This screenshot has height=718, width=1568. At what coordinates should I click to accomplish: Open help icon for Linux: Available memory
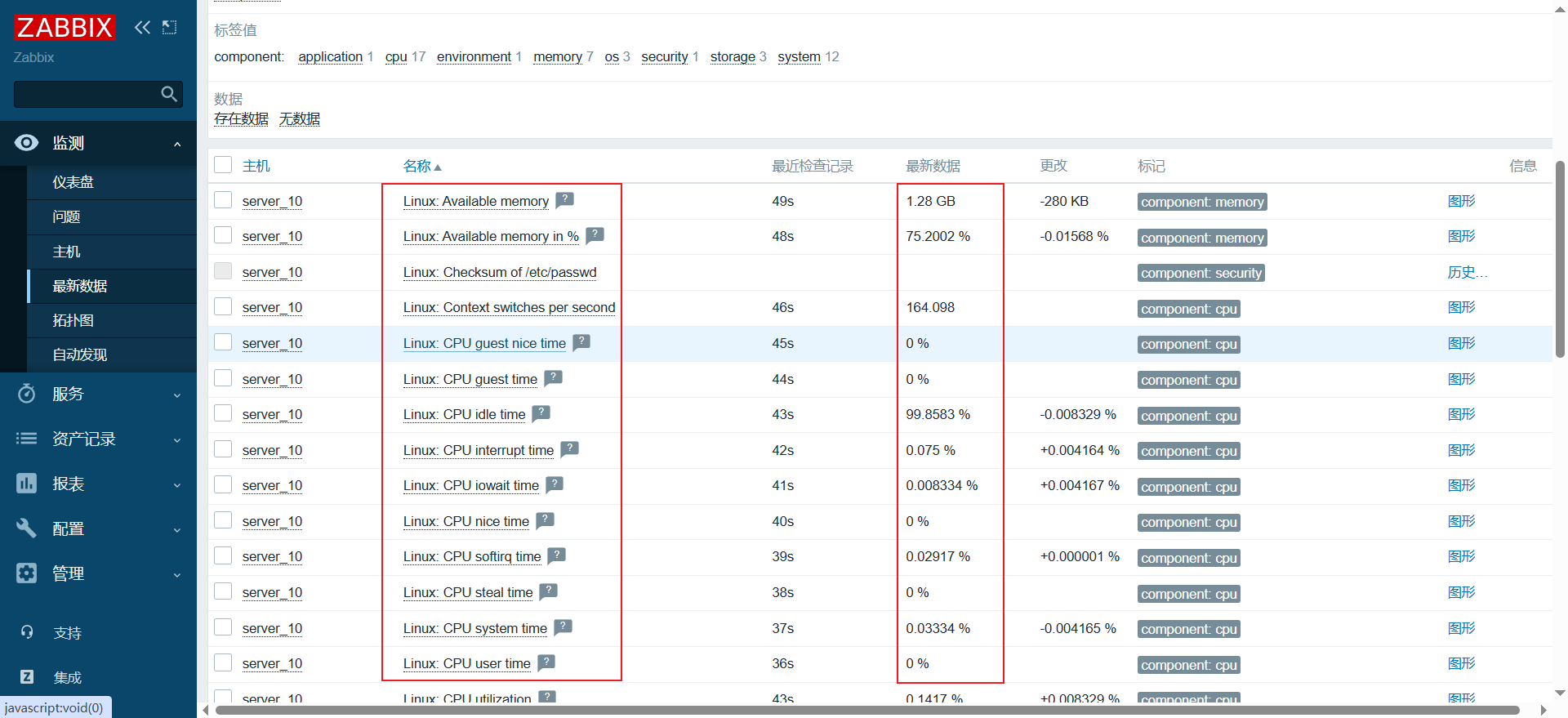coord(564,200)
